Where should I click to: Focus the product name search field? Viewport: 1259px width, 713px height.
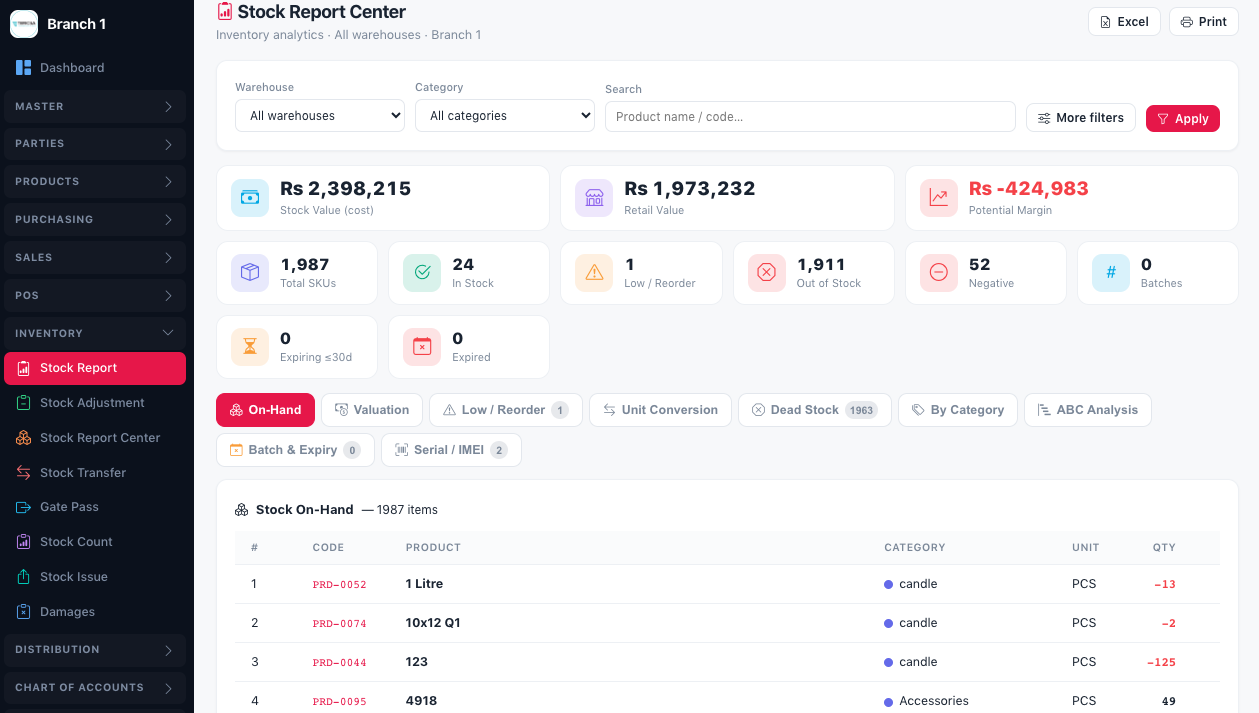[x=810, y=117]
